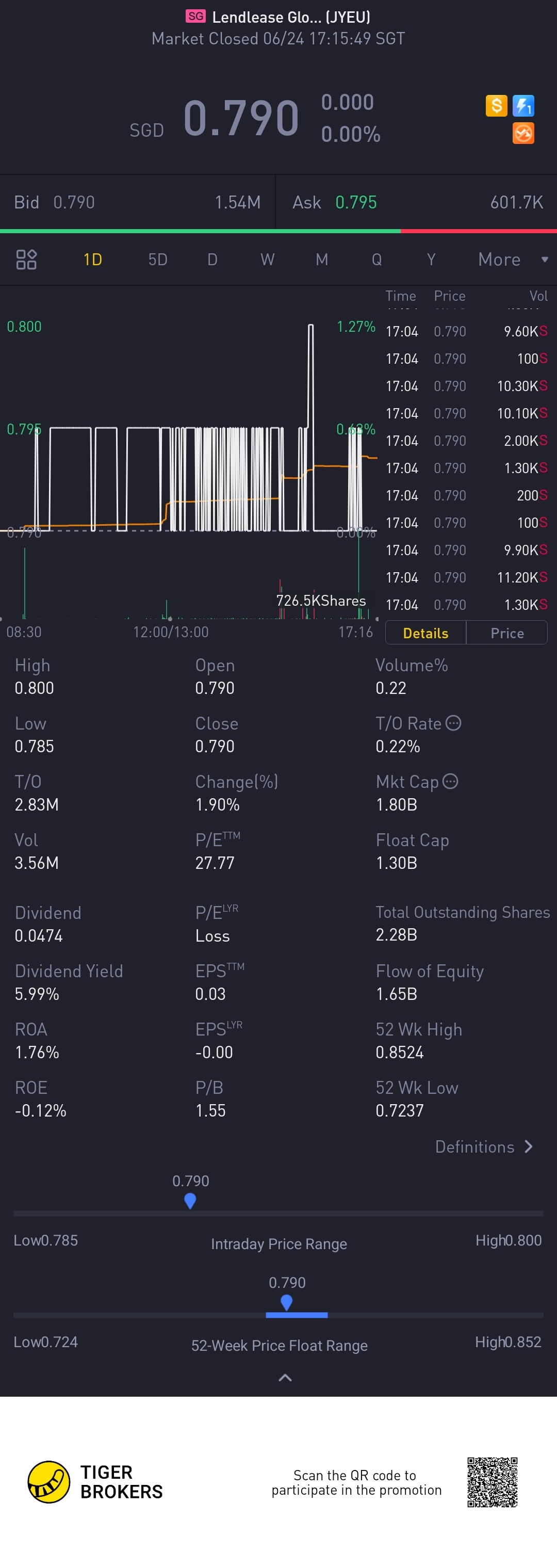Tap the High 0.800 value
Image resolution: width=557 pixels, height=1568 pixels.
click(34, 688)
